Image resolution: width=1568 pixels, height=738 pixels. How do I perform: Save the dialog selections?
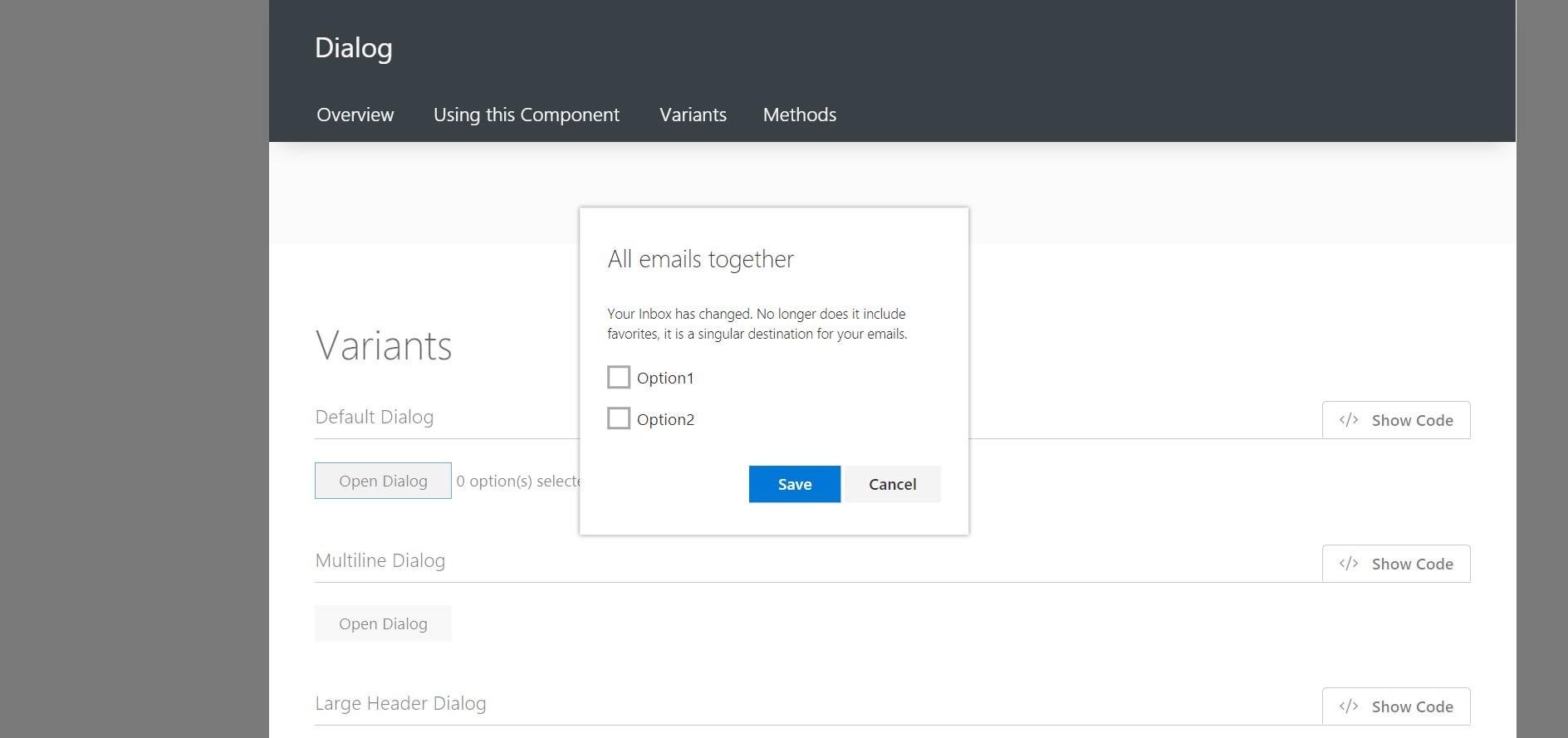795,484
